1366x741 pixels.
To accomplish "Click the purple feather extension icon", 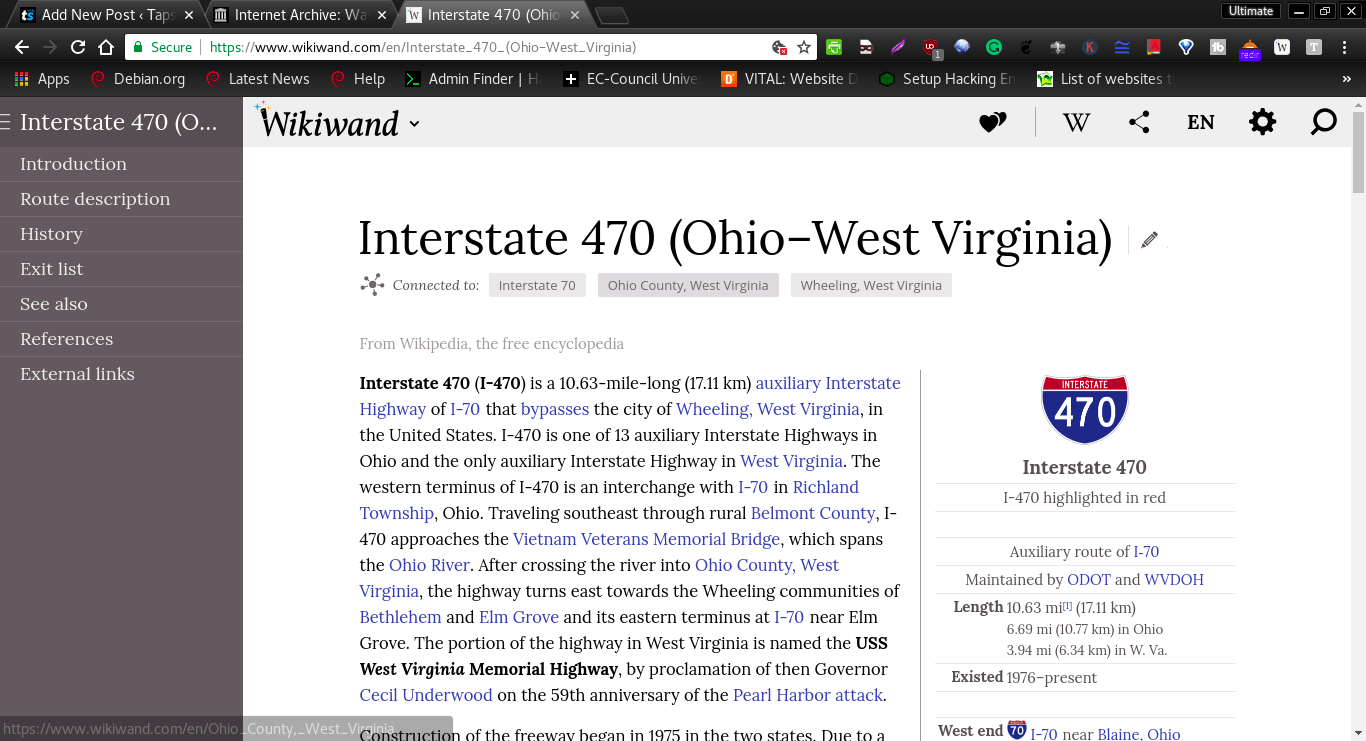I will coord(898,47).
